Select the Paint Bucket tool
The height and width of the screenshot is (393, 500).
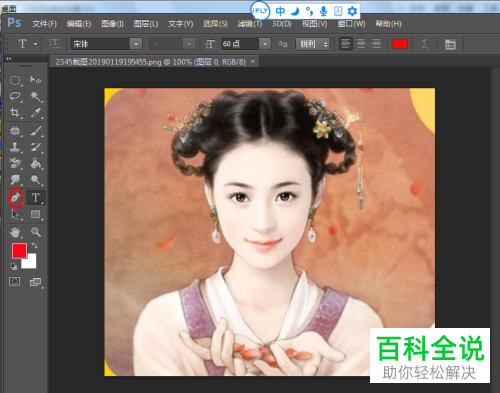pos(36,163)
